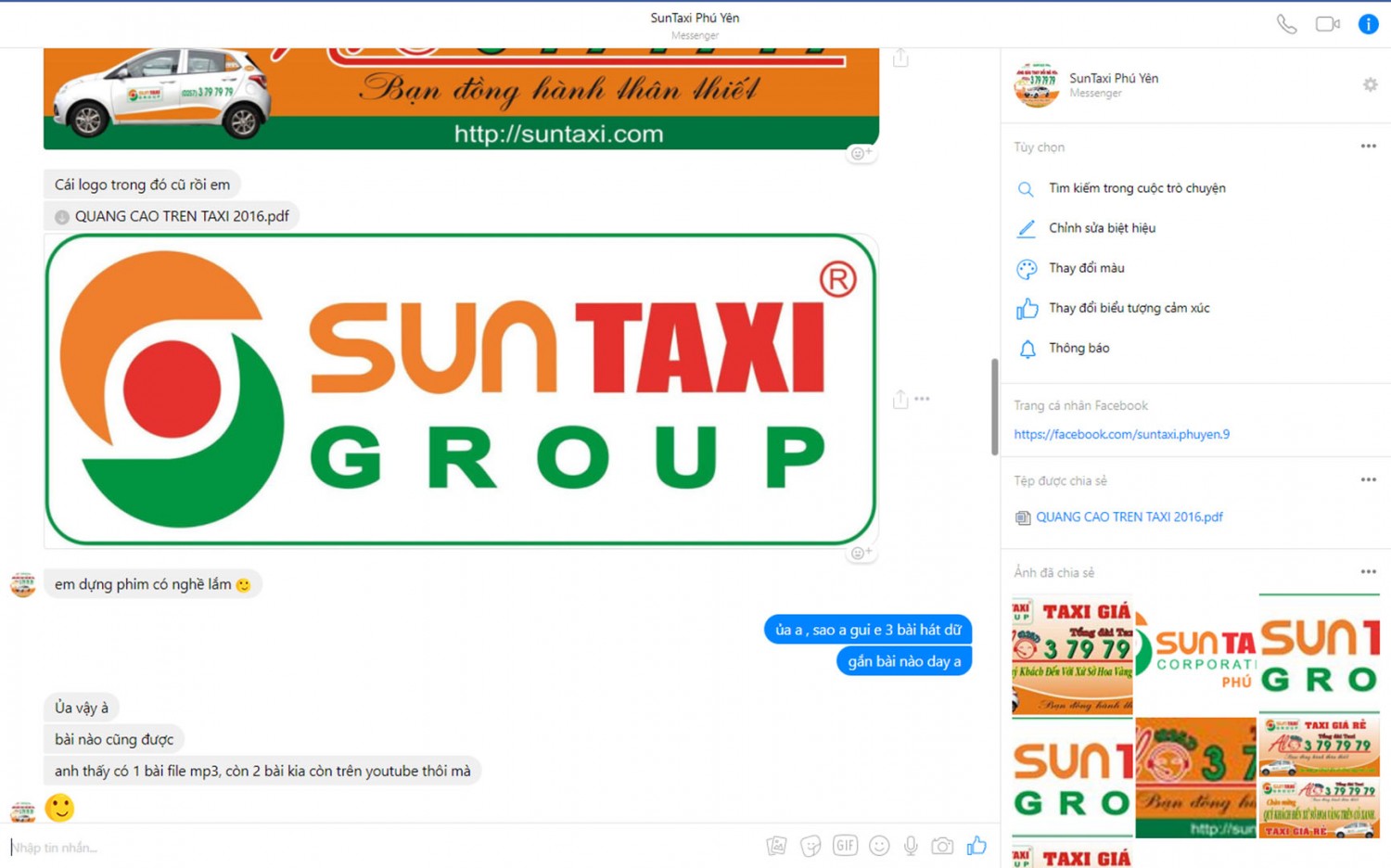Open the Tùy chọn section more menu

tap(1368, 147)
